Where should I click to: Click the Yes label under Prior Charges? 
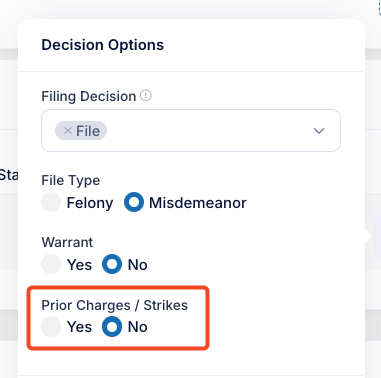79,327
